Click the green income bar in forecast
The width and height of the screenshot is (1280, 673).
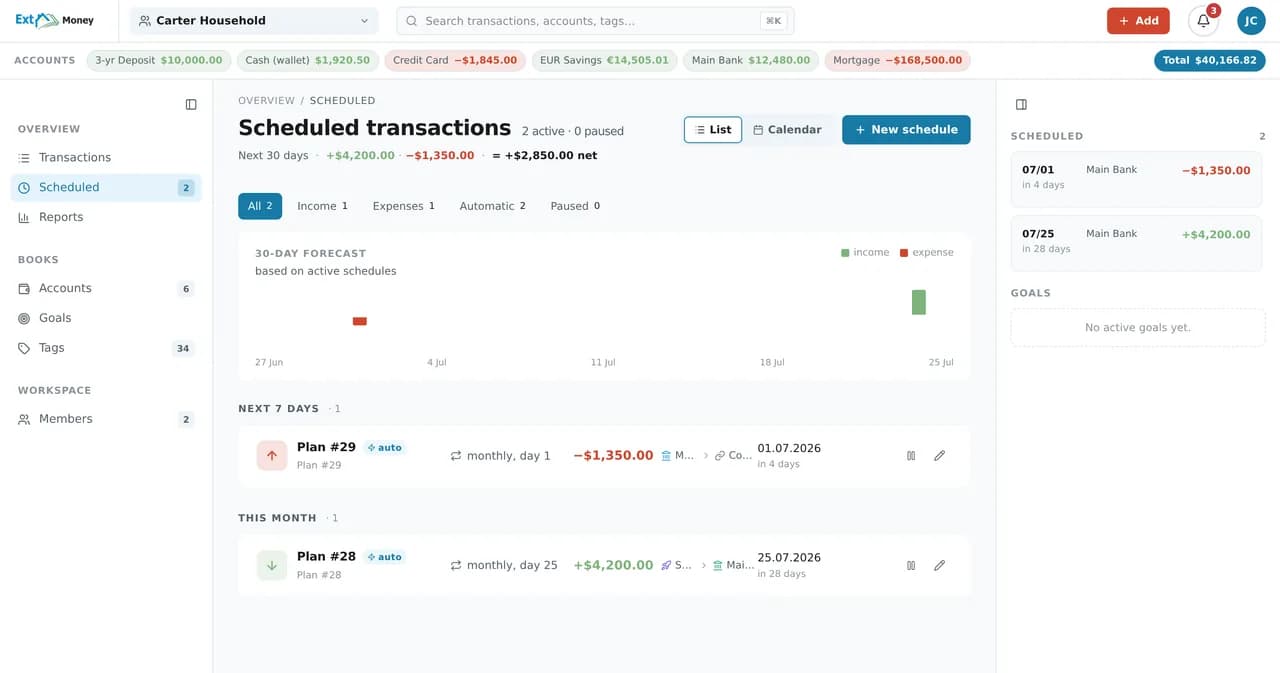tap(918, 302)
